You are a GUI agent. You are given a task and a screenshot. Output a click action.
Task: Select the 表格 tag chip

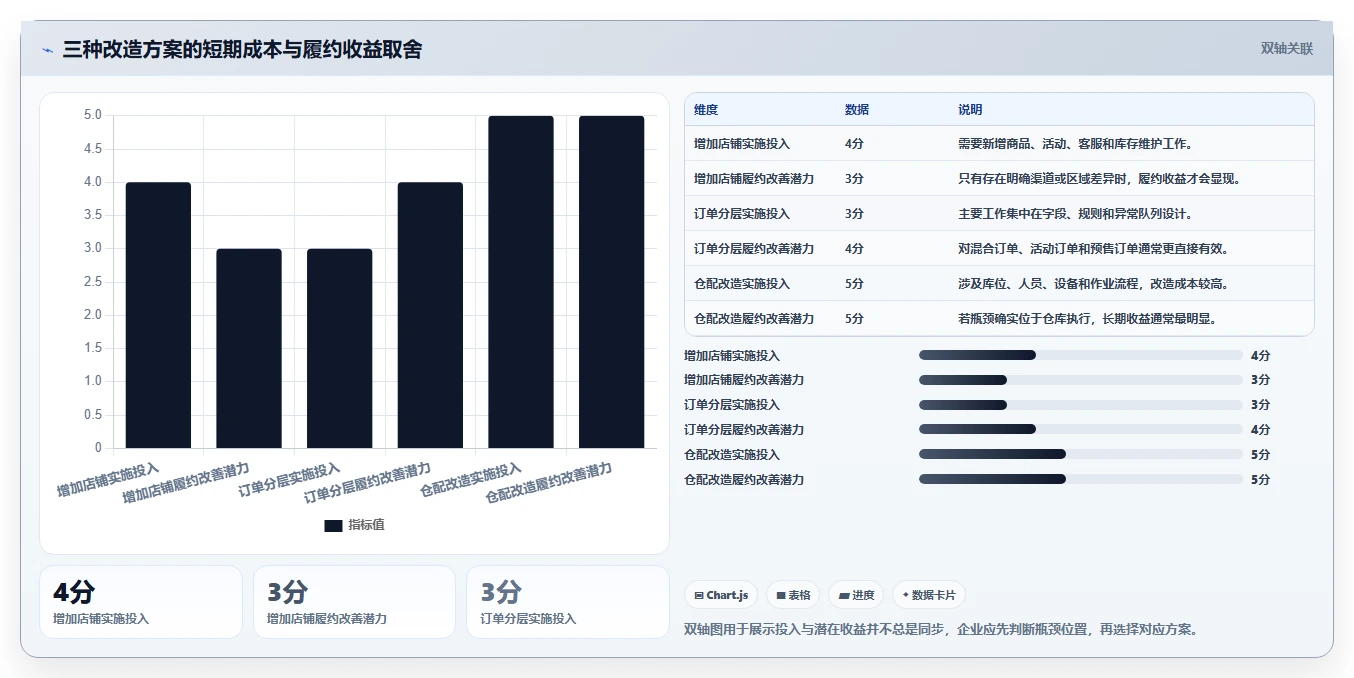pos(793,595)
